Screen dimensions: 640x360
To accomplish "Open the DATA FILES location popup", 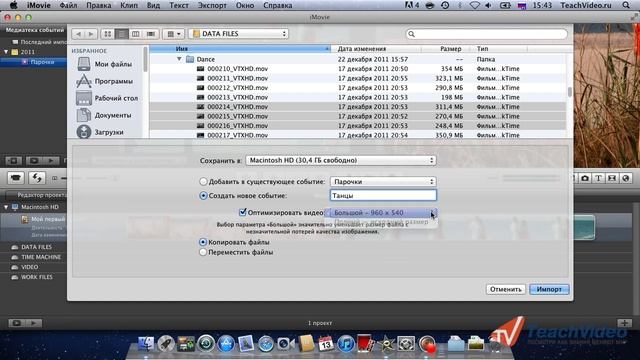I will click(x=238, y=34).
